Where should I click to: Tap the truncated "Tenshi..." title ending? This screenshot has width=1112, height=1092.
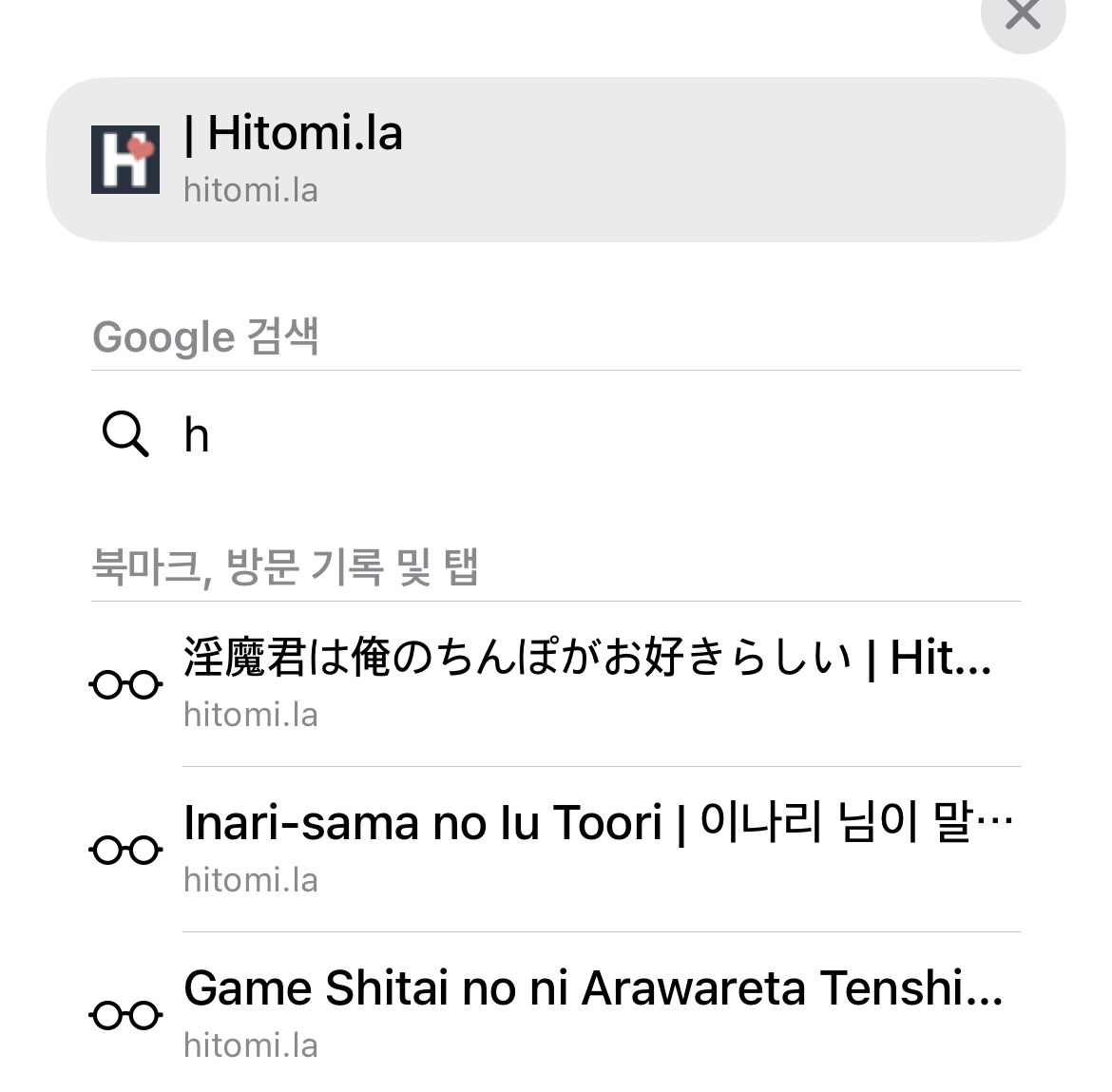(x=911, y=987)
